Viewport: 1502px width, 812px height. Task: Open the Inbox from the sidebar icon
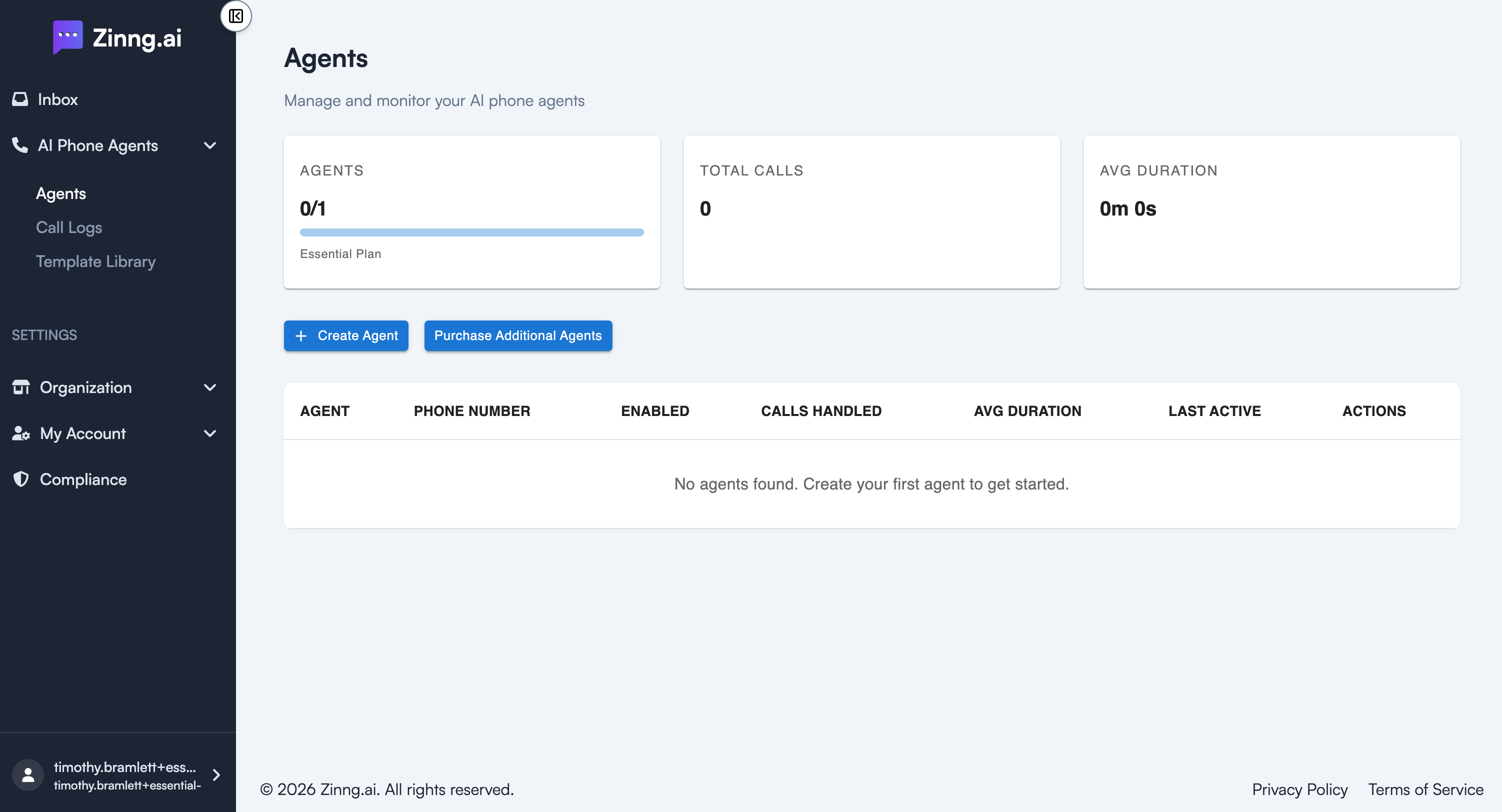[20, 98]
